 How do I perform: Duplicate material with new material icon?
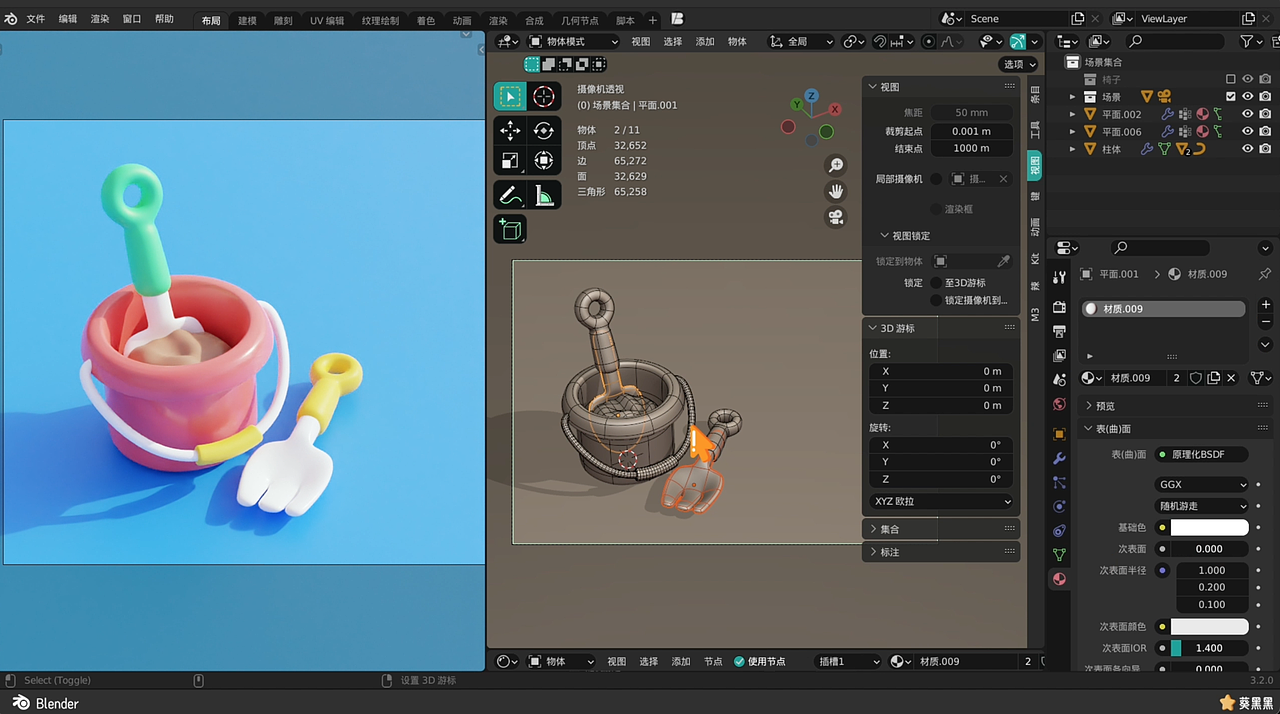[x=1213, y=378]
